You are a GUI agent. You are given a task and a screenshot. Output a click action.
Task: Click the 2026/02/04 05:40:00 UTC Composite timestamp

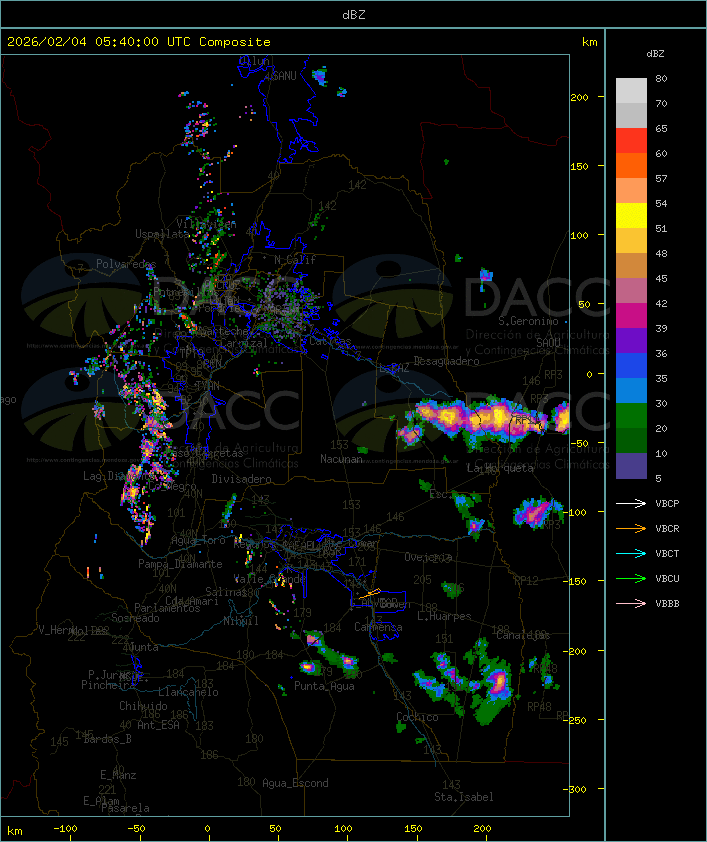139,42
